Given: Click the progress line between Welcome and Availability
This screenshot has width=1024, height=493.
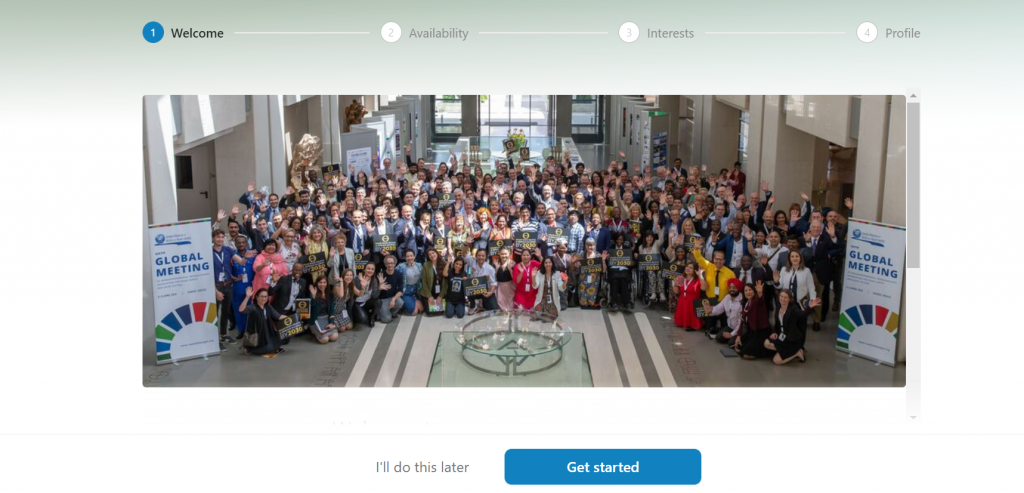Looking at the screenshot, I should 302,33.
